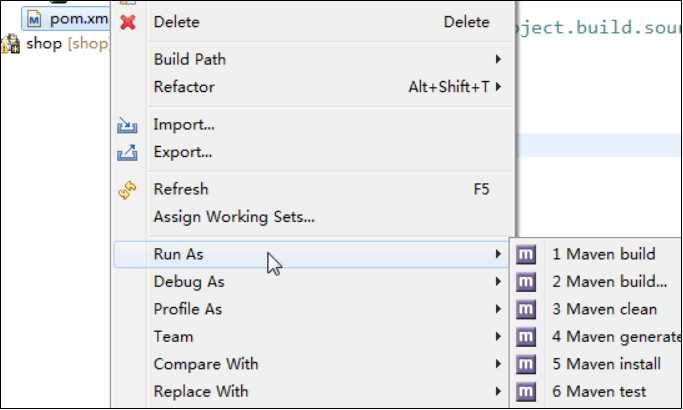Expand the Debug As submenu arrow
Image resolution: width=683 pixels, height=410 pixels.
[498, 281]
